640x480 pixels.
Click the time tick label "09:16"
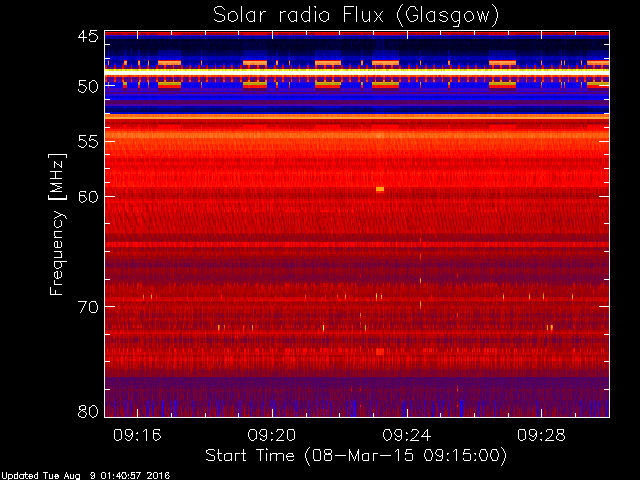(x=137, y=436)
